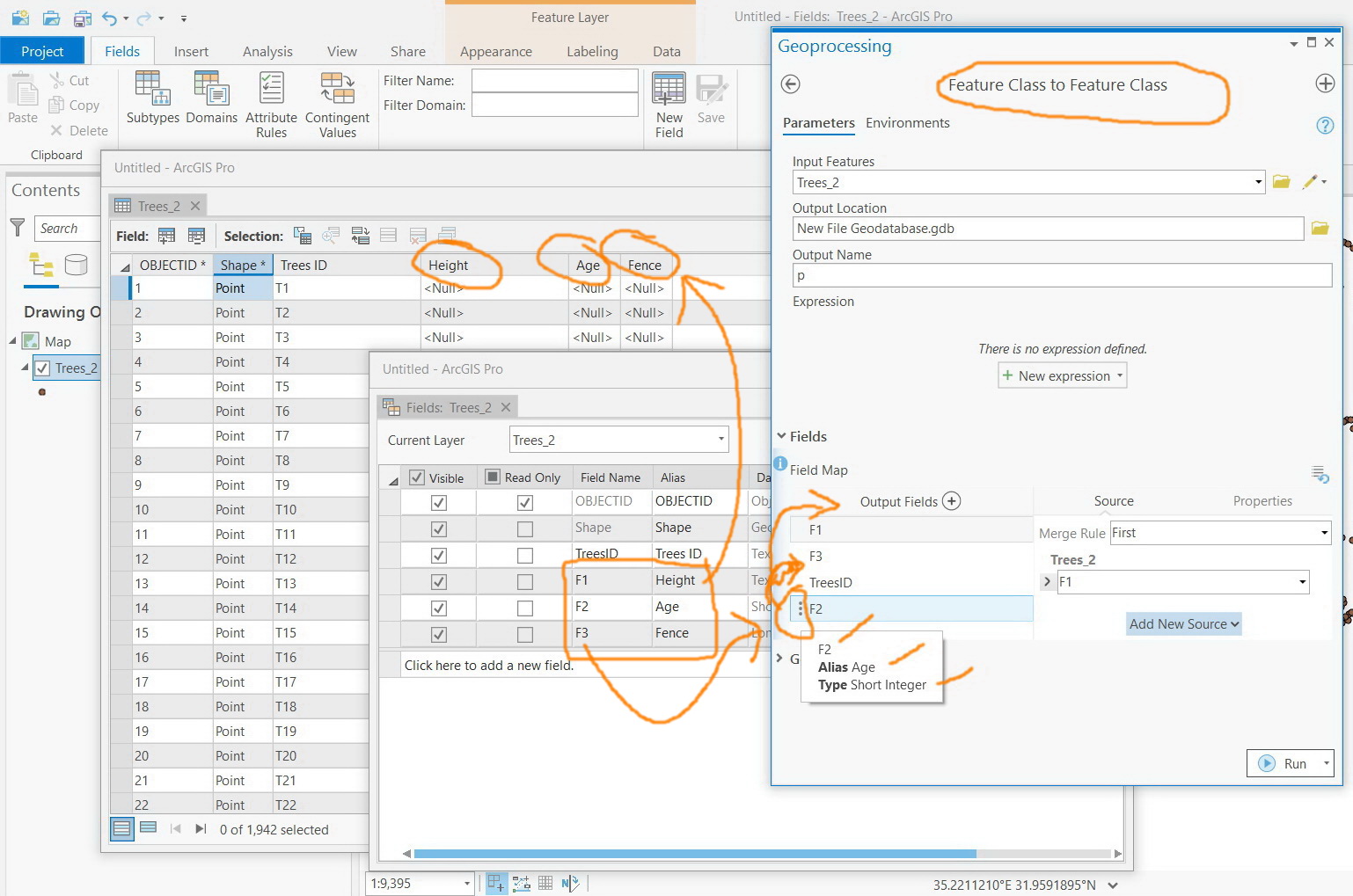Switch to the Environments tab
This screenshot has width=1353, height=896.
pos(907,123)
